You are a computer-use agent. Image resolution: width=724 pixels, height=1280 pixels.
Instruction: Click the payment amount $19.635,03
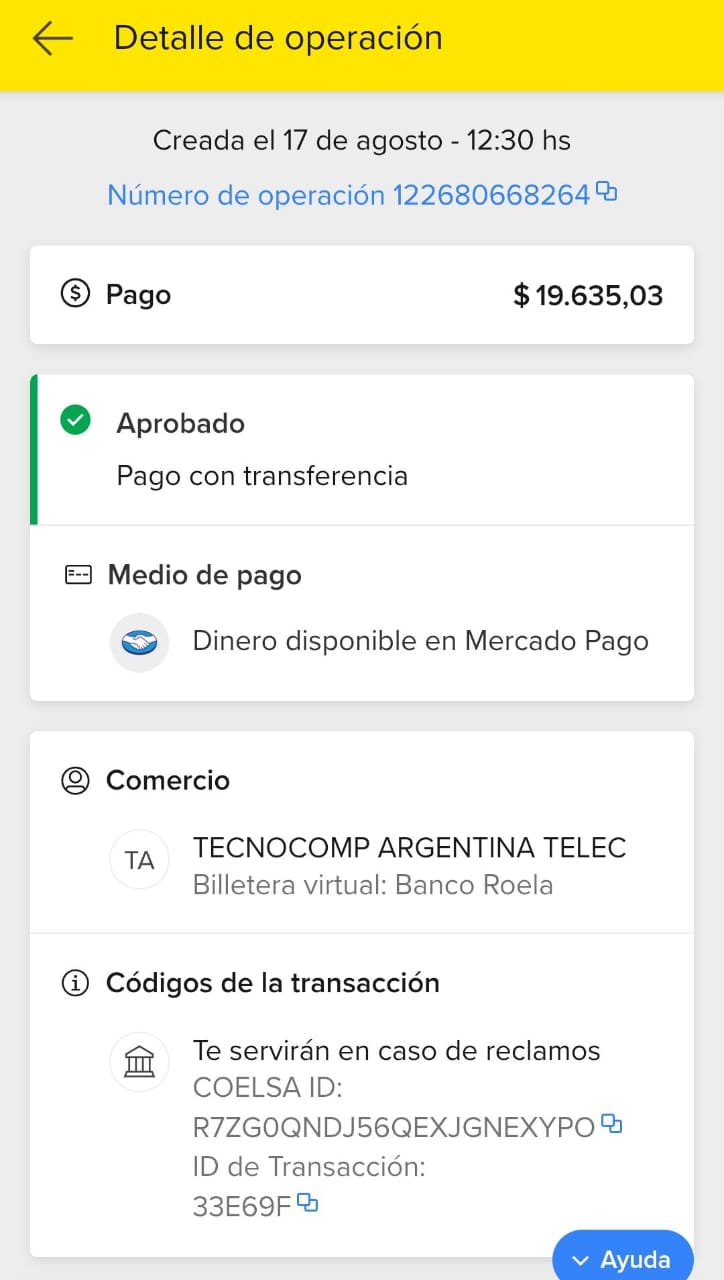[x=588, y=295]
